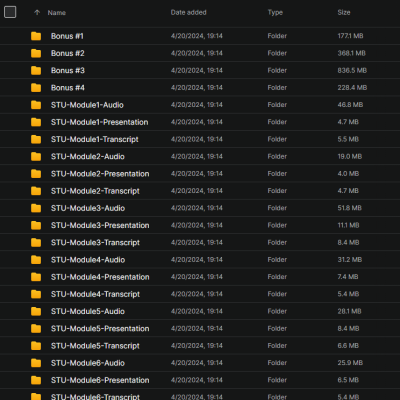Click the STU-Module1-Audio folder icon

tap(36, 105)
